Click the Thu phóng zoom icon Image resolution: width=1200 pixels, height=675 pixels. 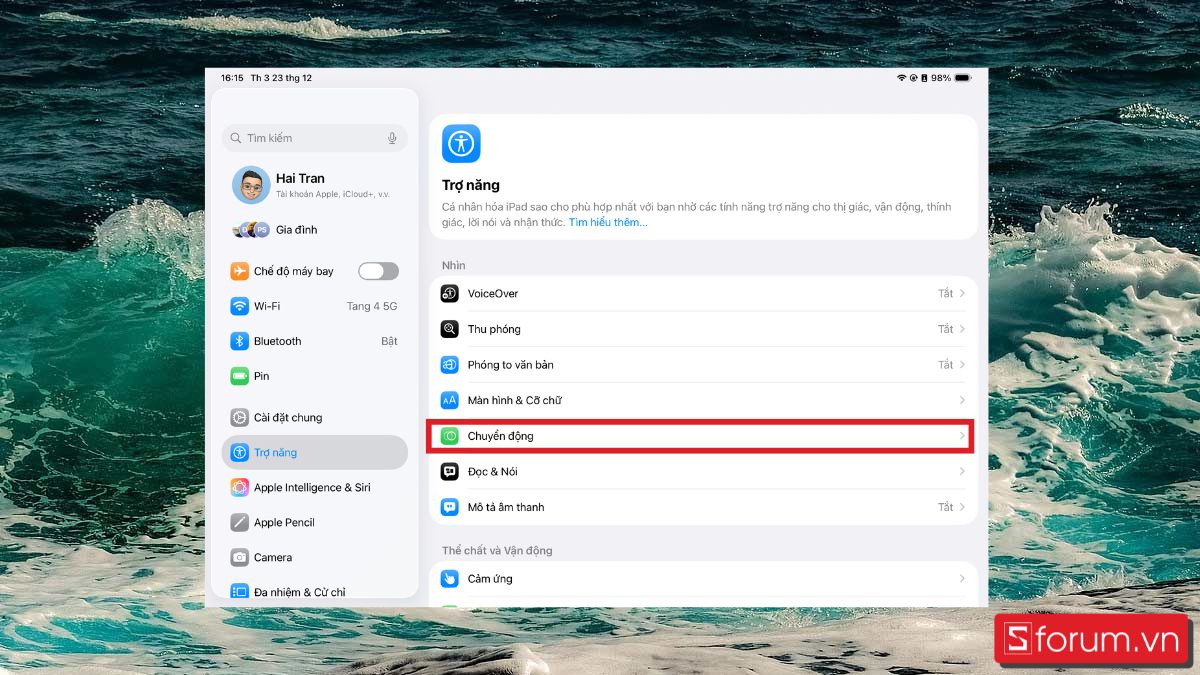pos(450,329)
